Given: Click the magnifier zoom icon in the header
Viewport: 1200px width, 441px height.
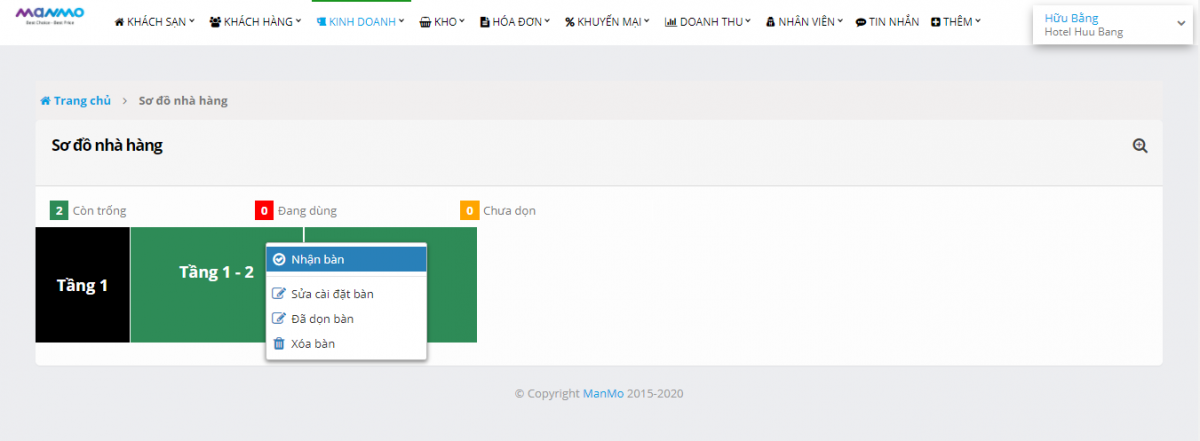Looking at the screenshot, I should tap(1139, 146).
